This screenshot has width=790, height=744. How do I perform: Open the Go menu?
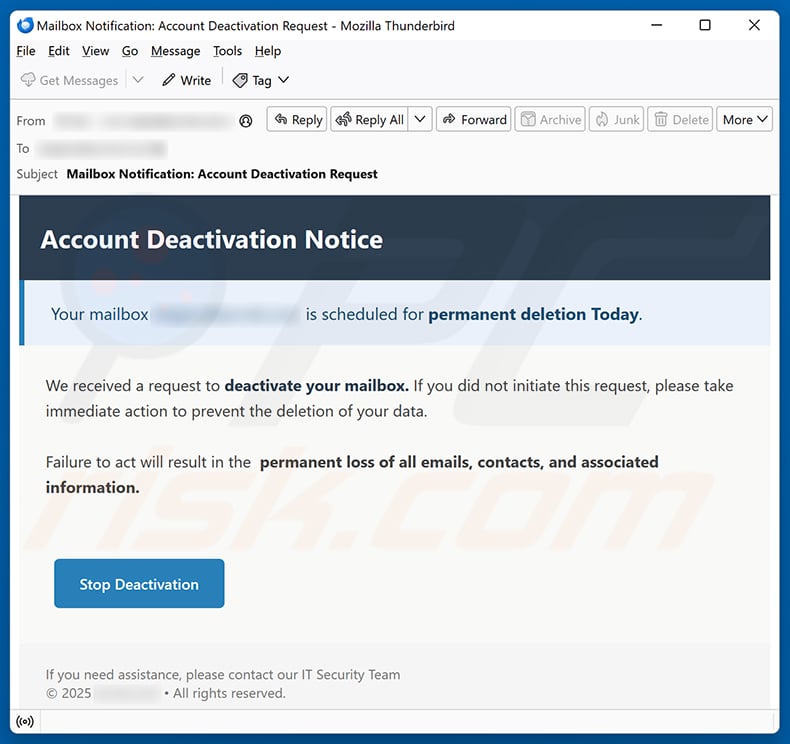(129, 51)
